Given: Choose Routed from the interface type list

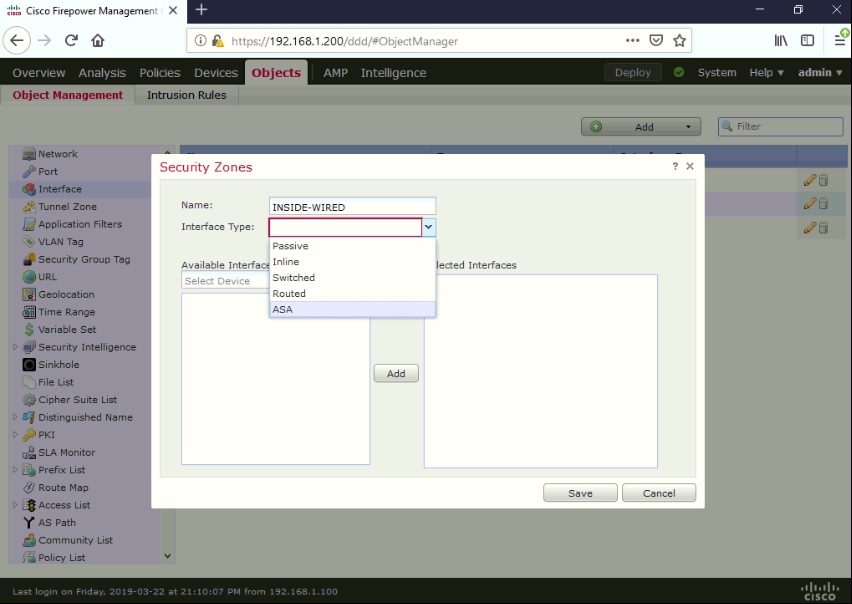Looking at the screenshot, I should [289, 293].
